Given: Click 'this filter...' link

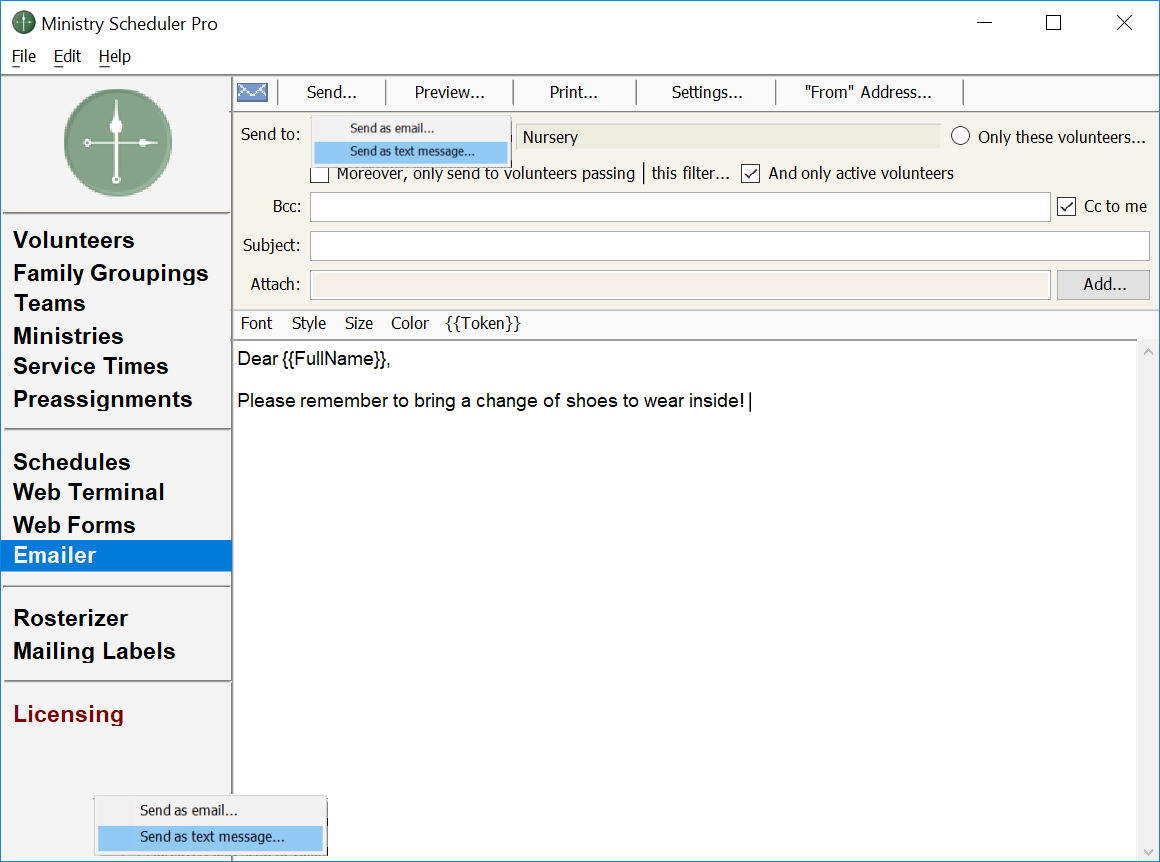Looking at the screenshot, I should (x=690, y=173).
